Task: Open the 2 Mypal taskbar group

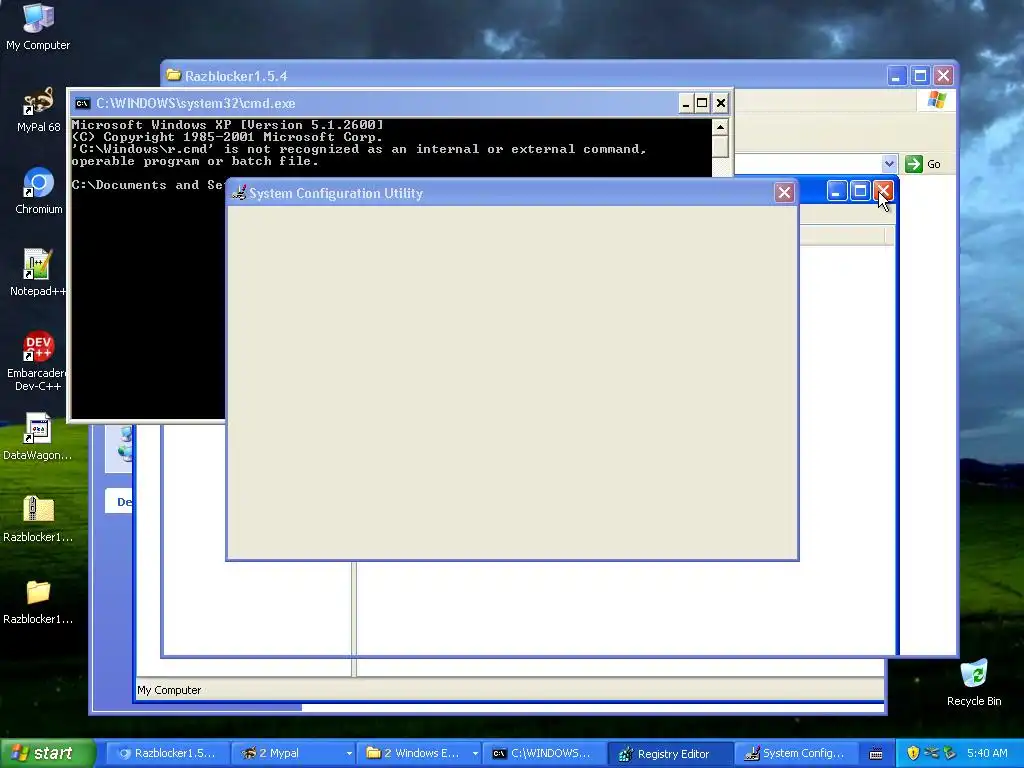Action: coord(294,753)
